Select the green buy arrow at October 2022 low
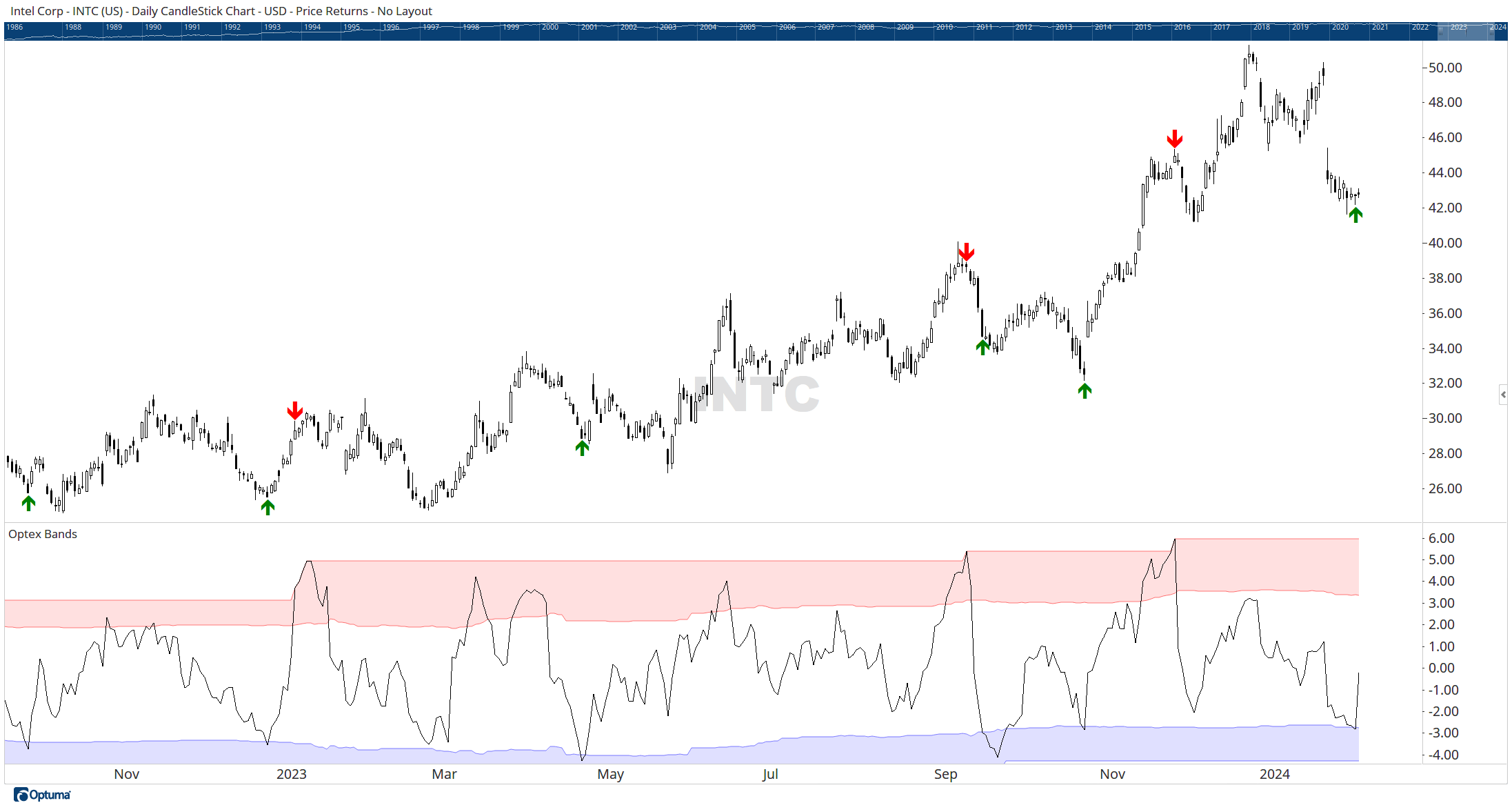The image size is (1512, 803). tap(28, 503)
